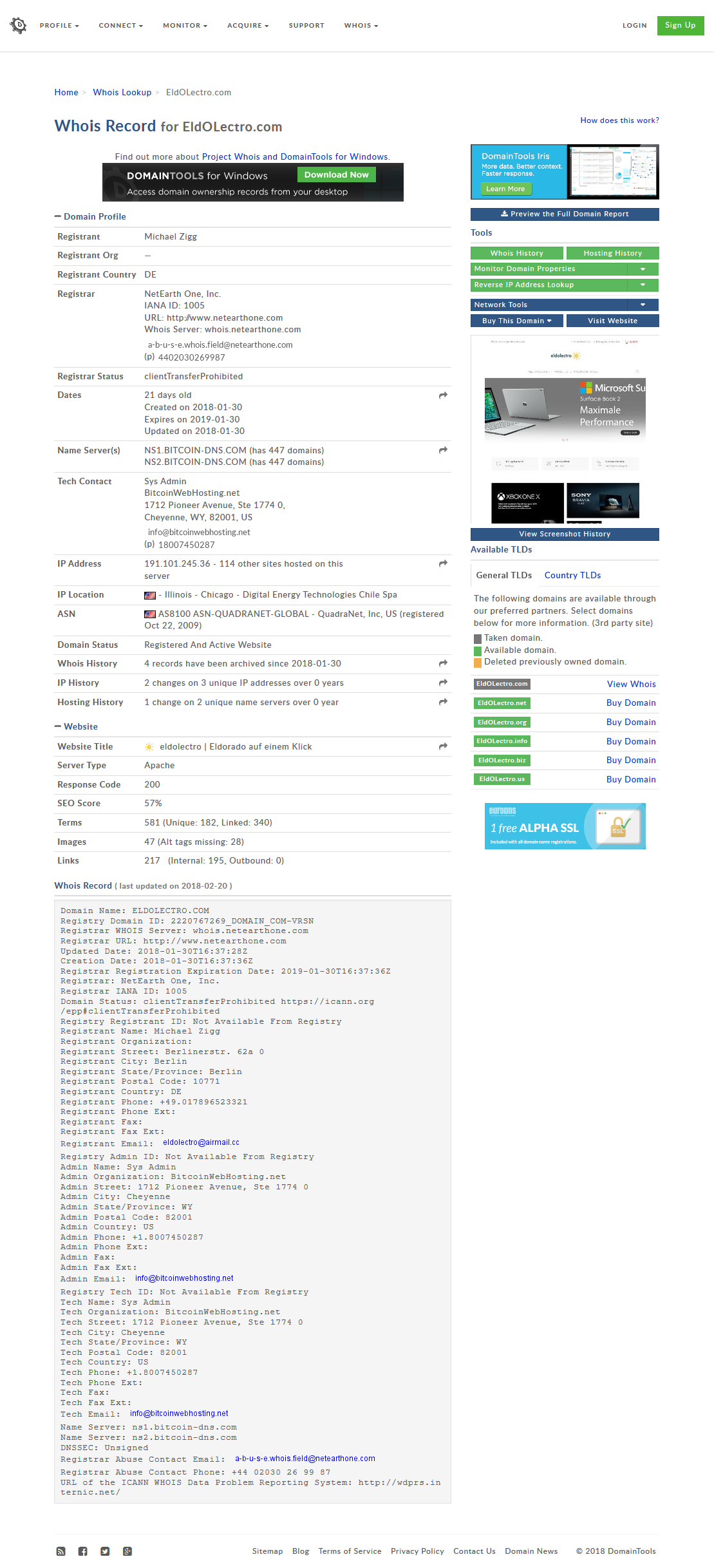Click Buy Domain for EldOLectro.biz

pos(632,760)
